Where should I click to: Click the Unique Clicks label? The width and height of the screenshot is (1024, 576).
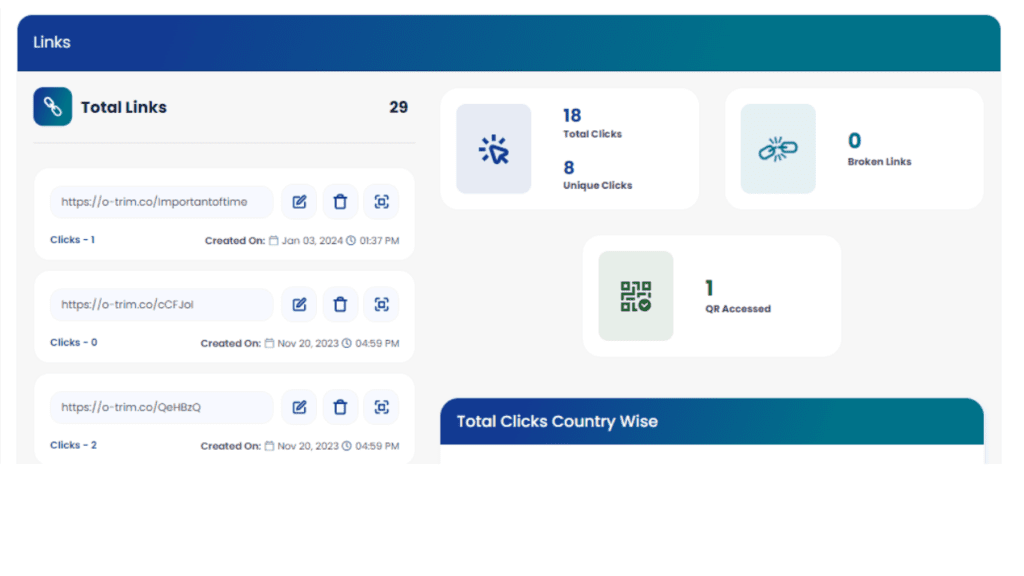click(598, 185)
